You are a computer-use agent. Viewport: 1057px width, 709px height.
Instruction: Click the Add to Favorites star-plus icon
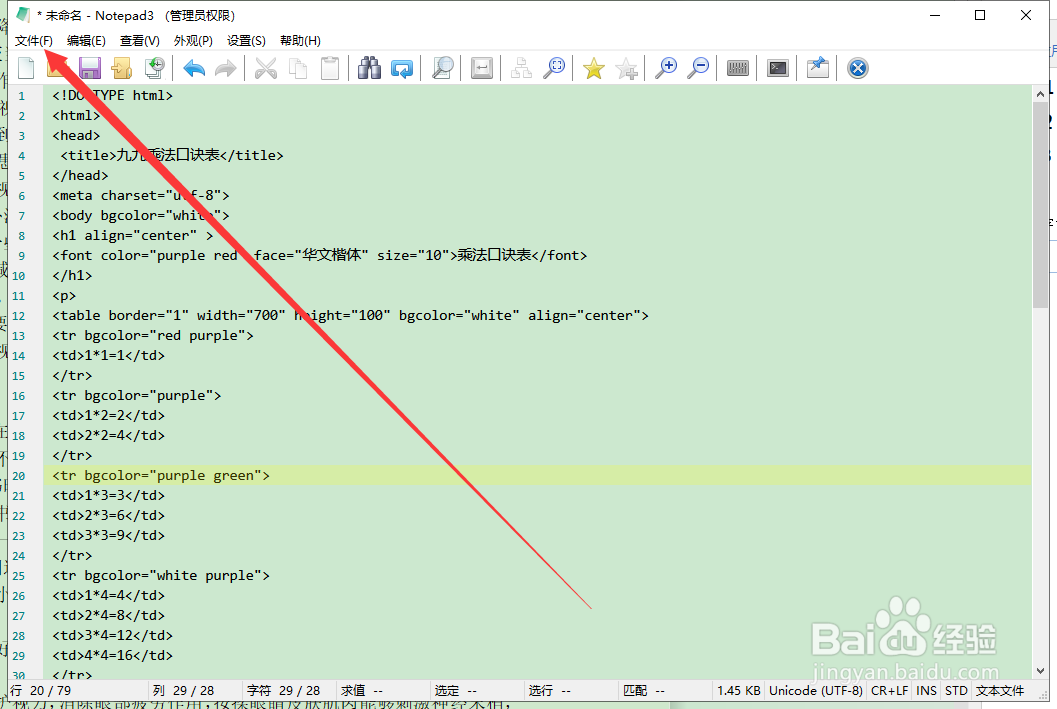[626, 68]
